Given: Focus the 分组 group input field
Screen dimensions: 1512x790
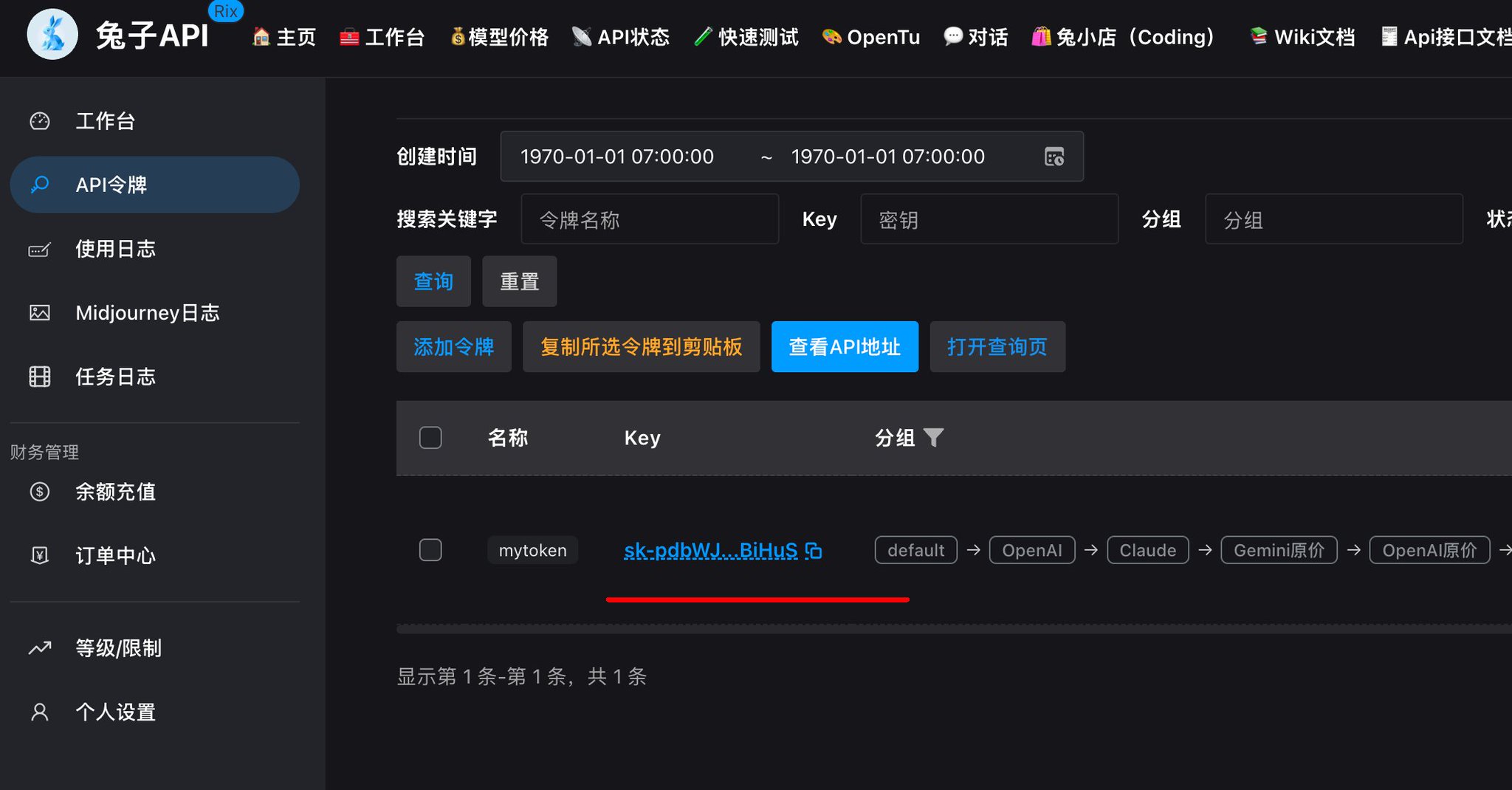Looking at the screenshot, I should click(x=1334, y=219).
